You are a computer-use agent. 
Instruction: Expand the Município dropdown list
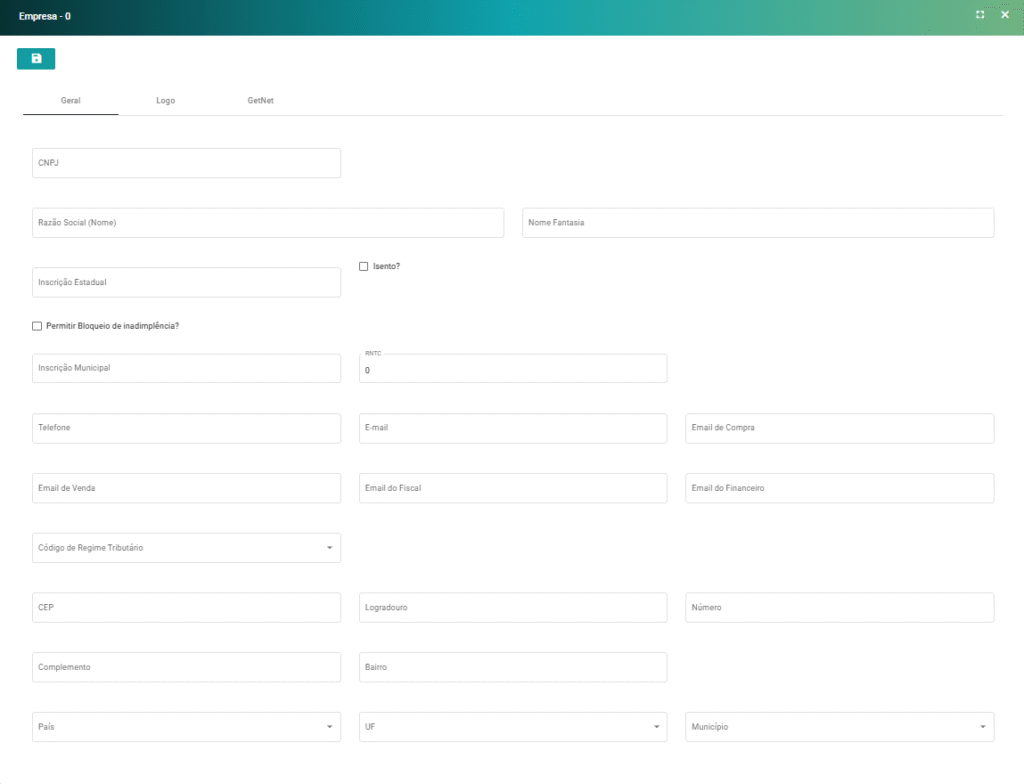(x=839, y=727)
